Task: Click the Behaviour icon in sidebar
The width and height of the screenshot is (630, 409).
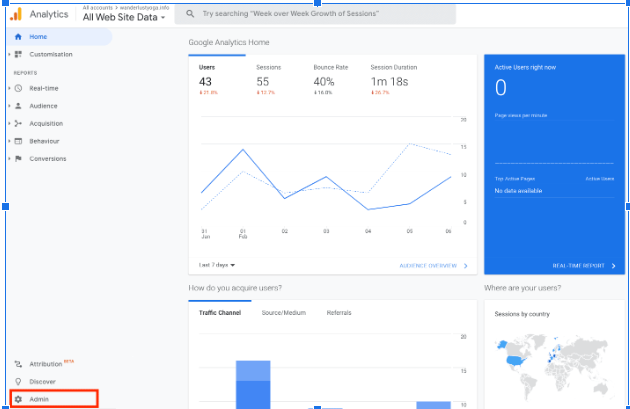Action: [x=19, y=141]
